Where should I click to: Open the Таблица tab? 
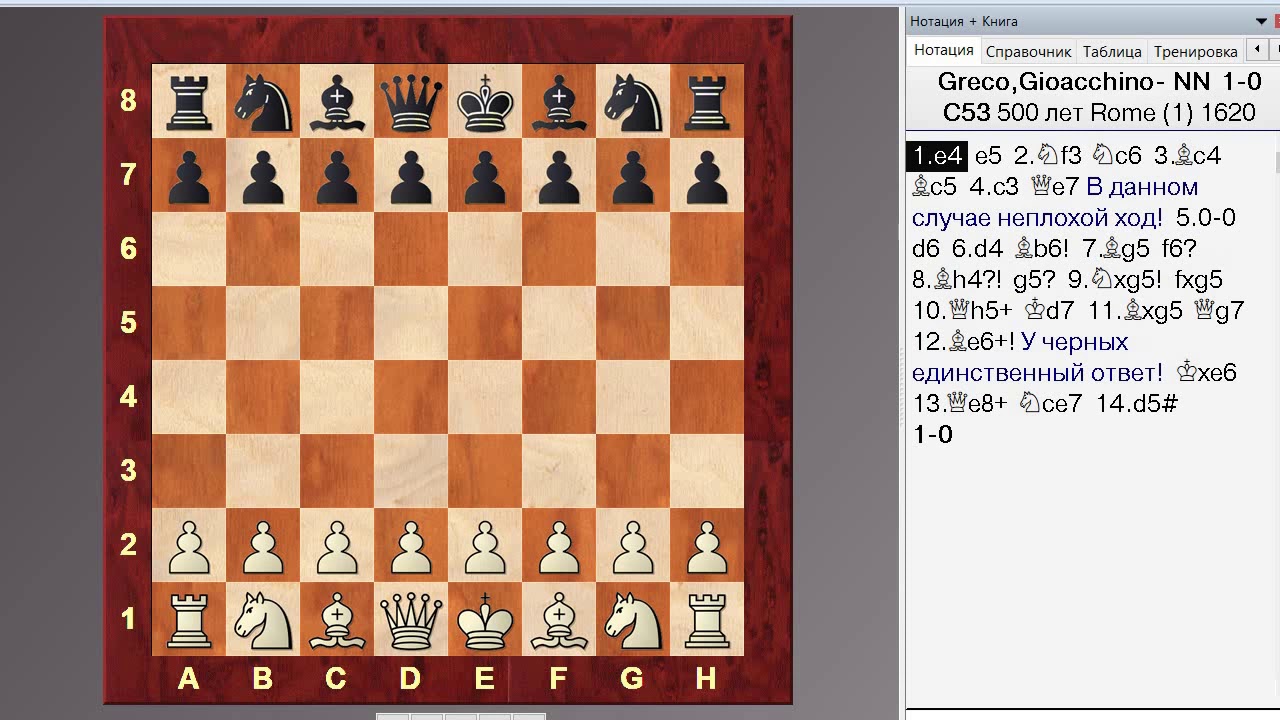pyautogui.click(x=1112, y=51)
